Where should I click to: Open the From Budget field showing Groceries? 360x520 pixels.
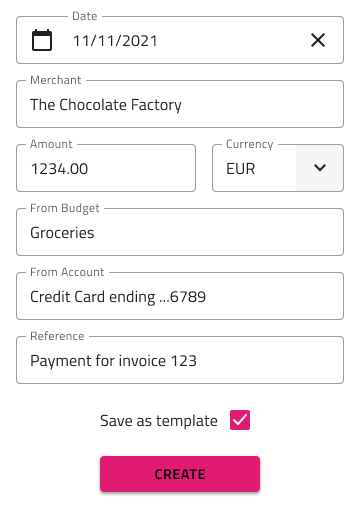click(x=180, y=232)
